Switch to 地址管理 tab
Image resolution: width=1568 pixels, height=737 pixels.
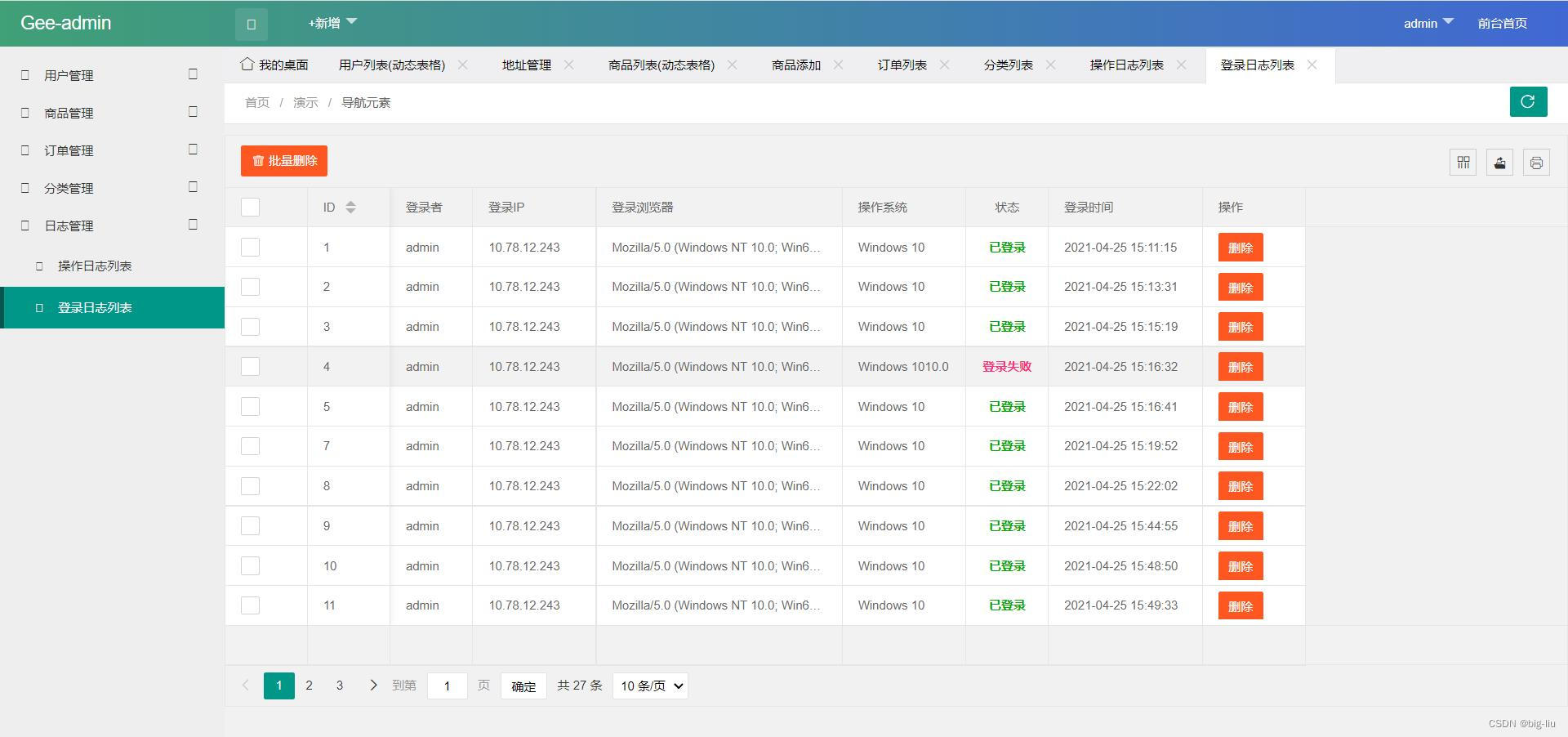(x=527, y=65)
